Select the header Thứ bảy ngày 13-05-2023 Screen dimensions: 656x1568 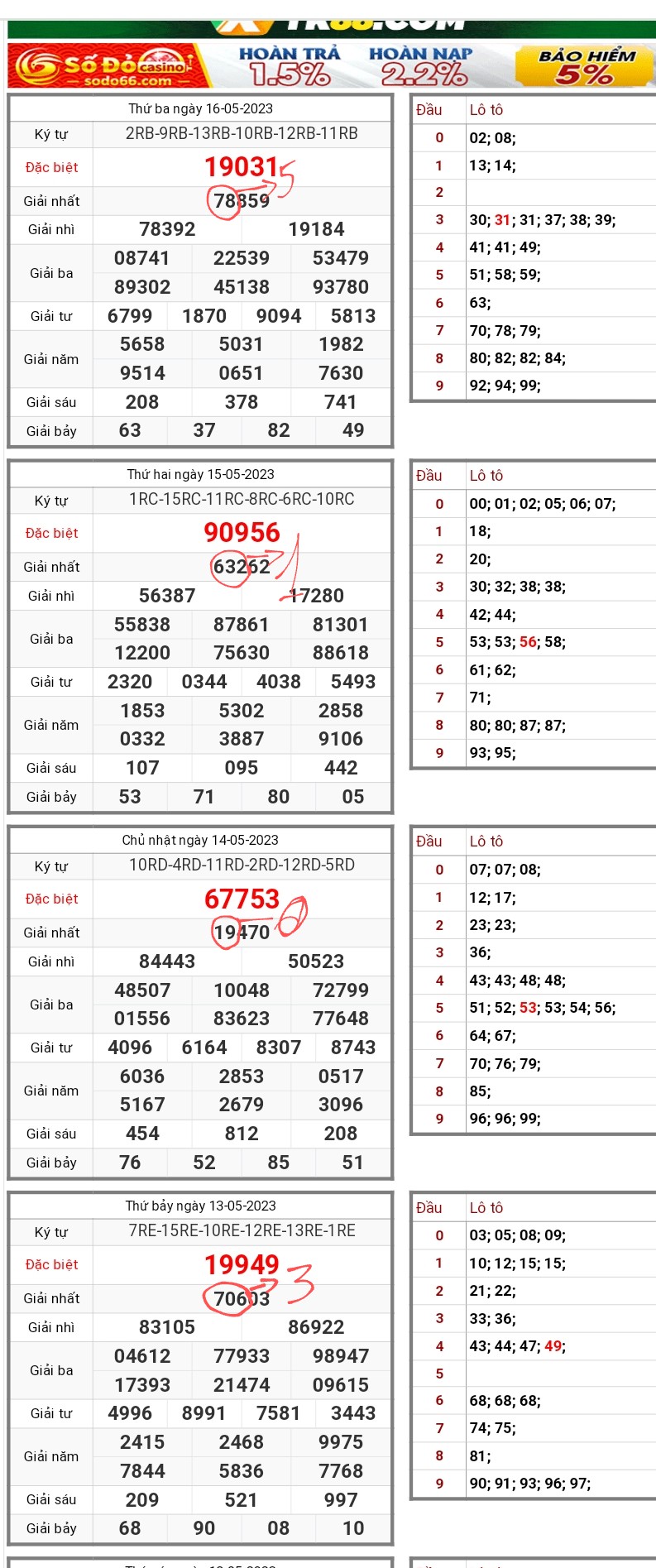(x=200, y=1206)
